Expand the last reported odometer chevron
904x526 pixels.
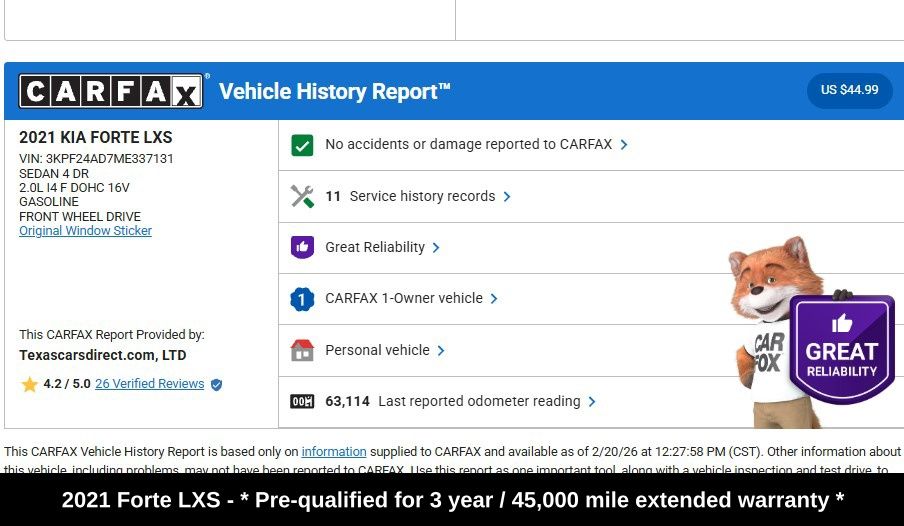coord(592,402)
